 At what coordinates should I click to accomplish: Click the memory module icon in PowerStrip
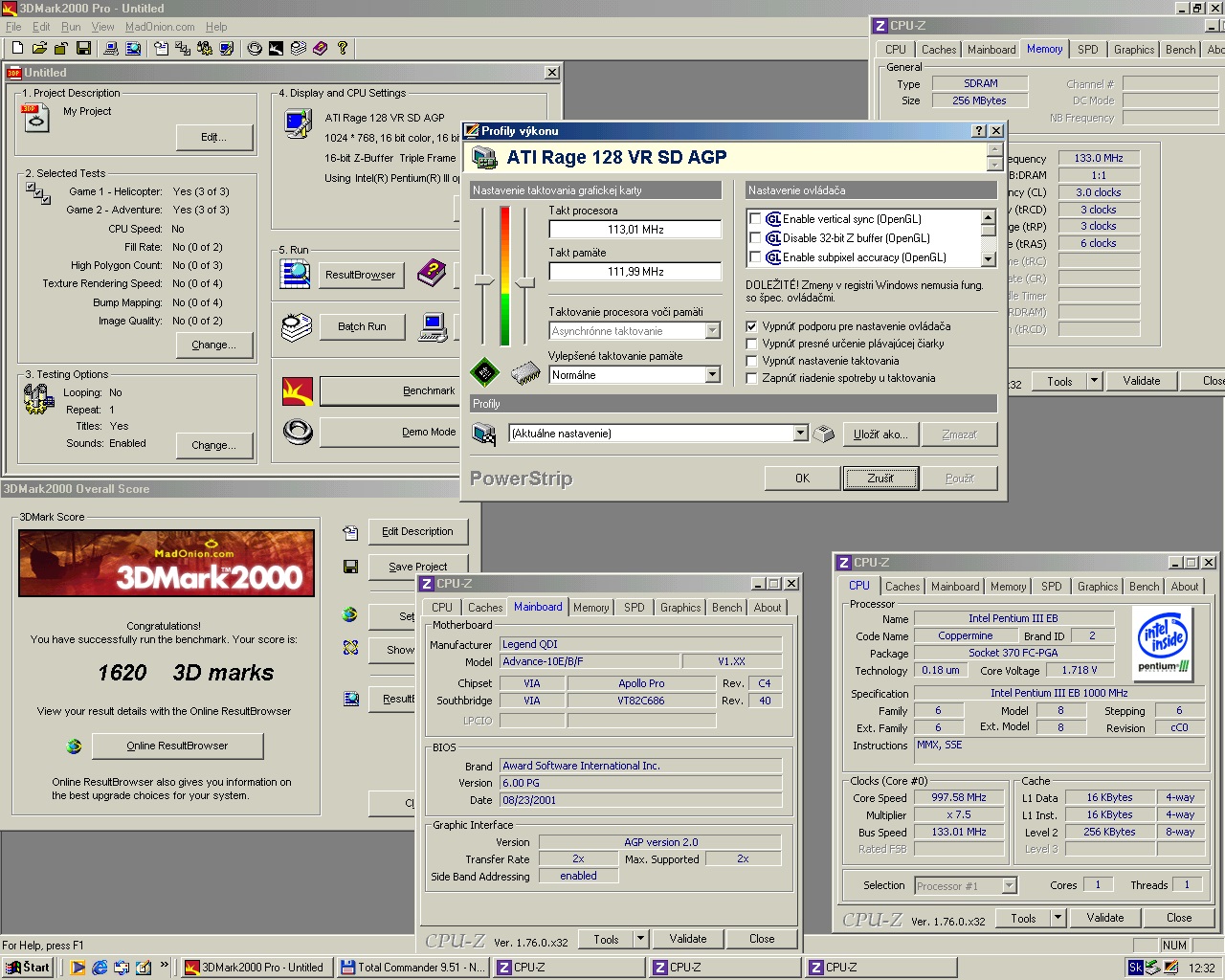(525, 372)
